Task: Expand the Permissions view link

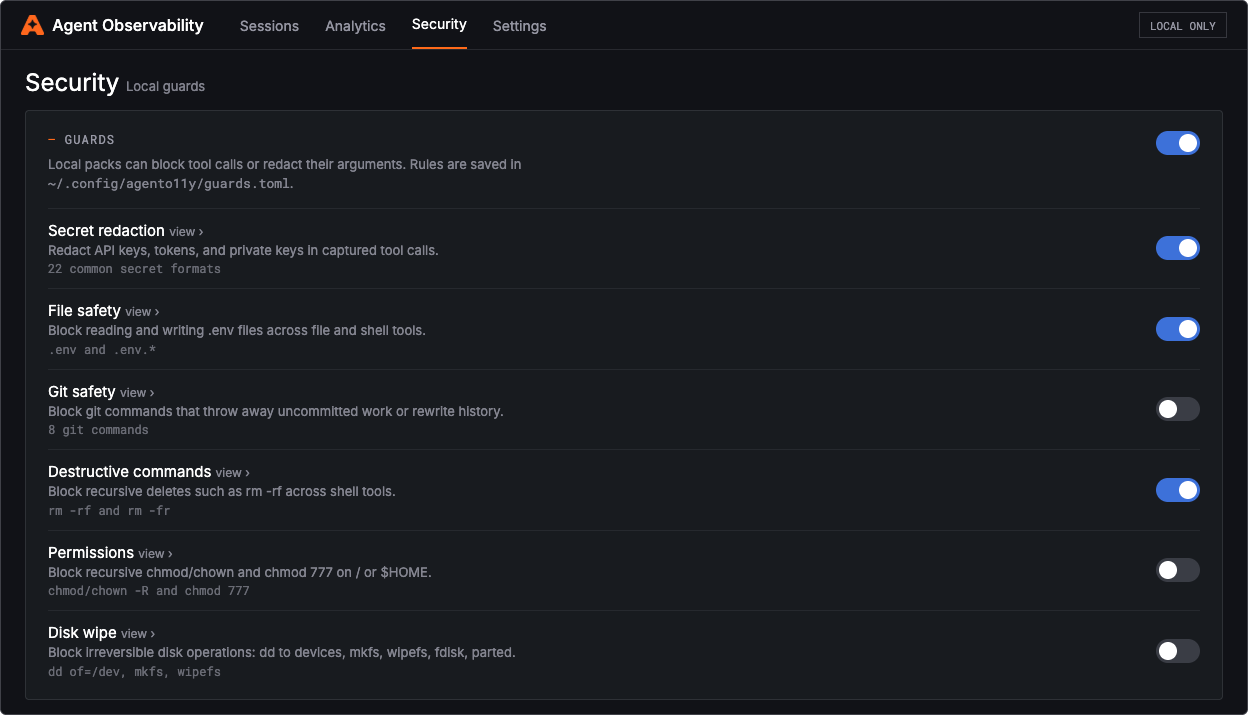Action: click(155, 554)
